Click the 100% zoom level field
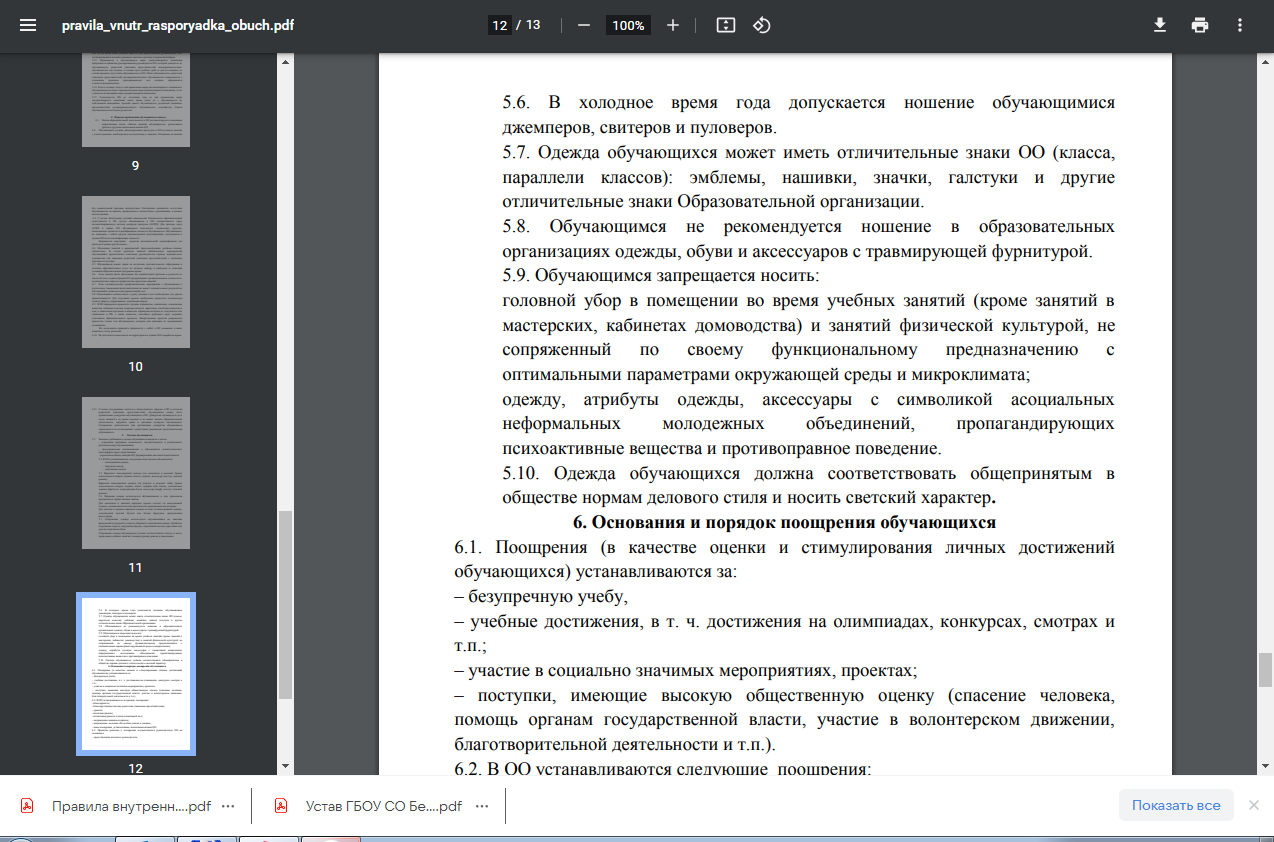This screenshot has width=1274, height=842. tap(628, 25)
